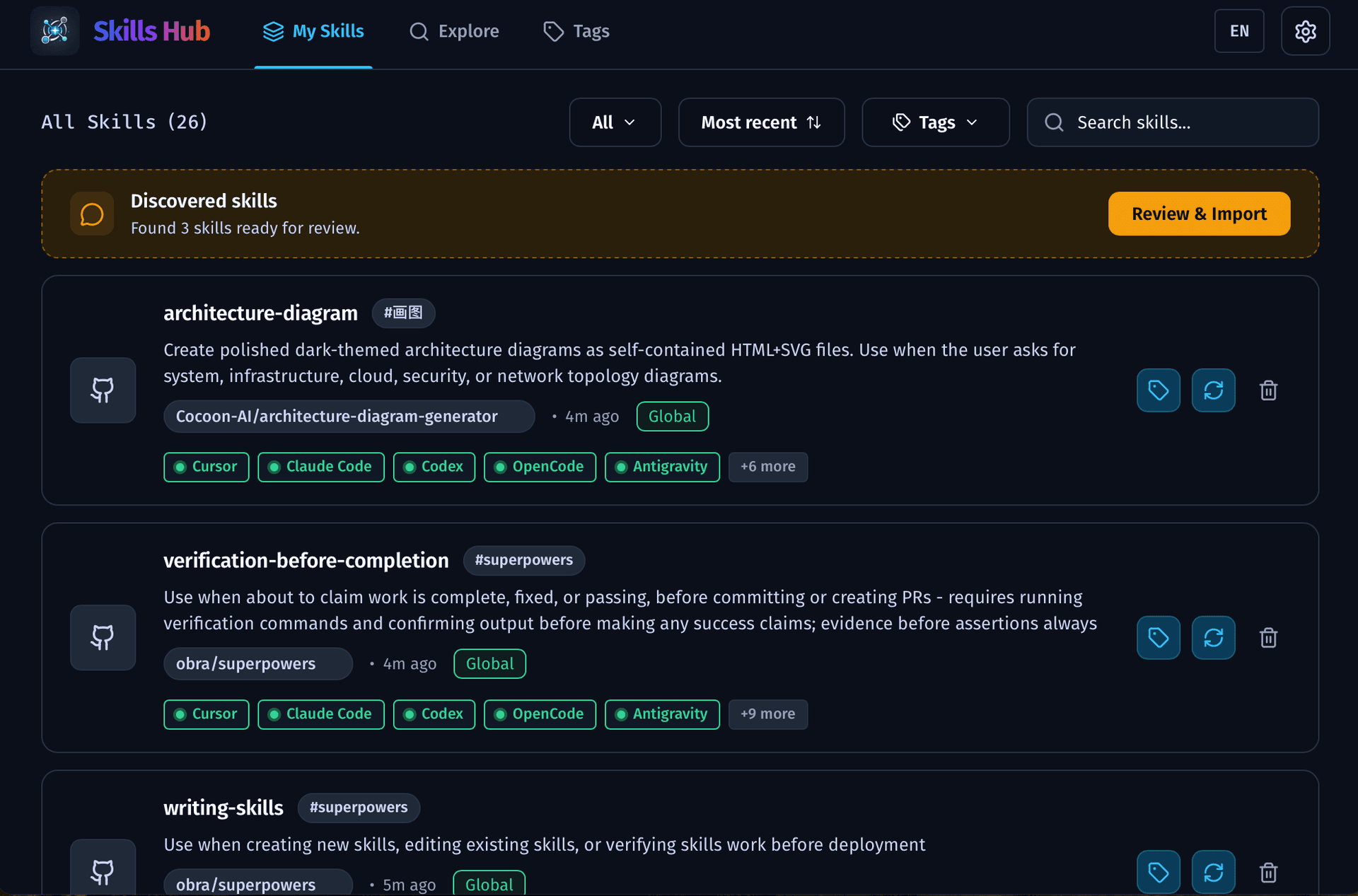This screenshot has width=1358, height=896.
Task: Click the discovered skills chat bubble icon
Action: [92, 214]
